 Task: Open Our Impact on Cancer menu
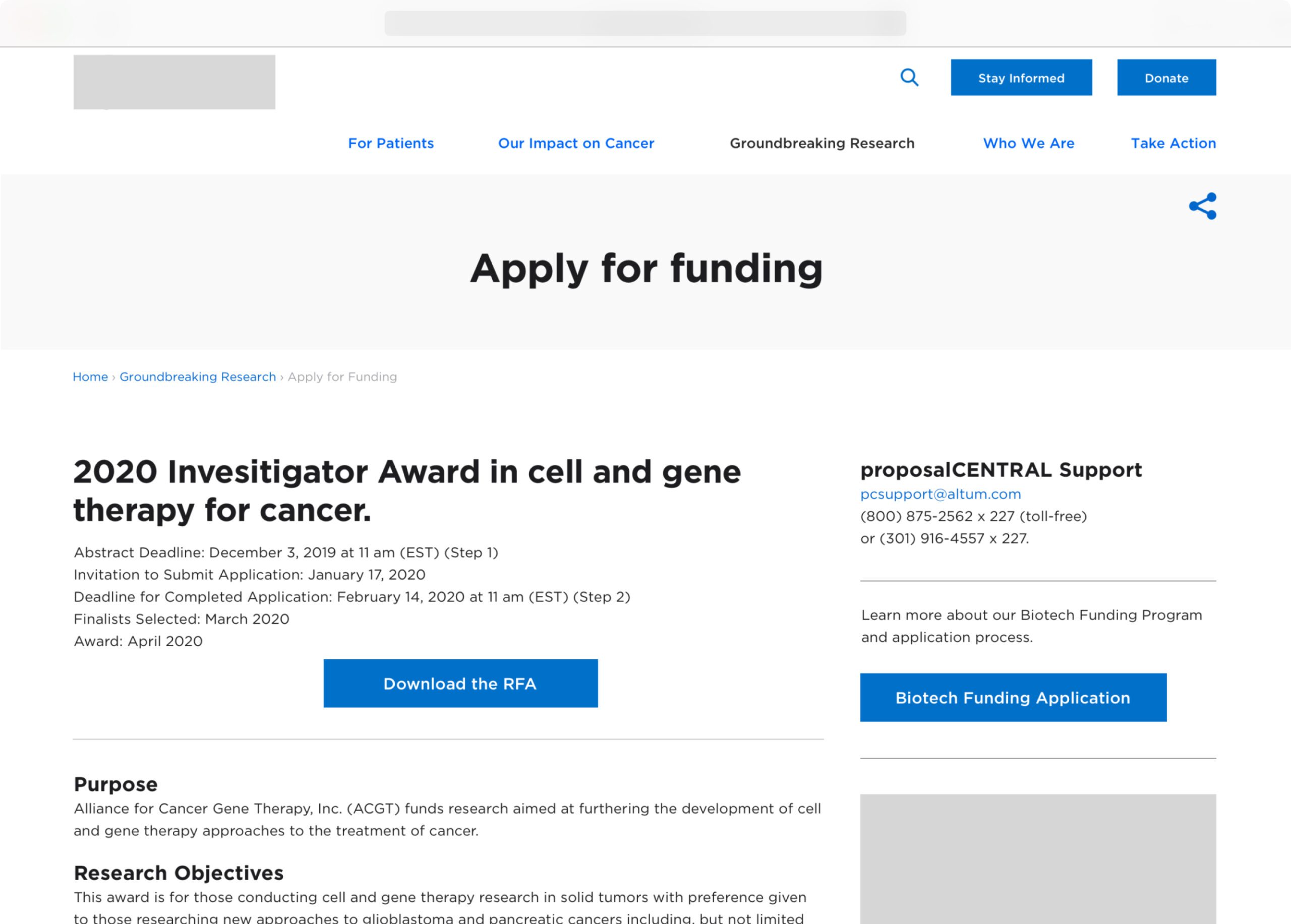[576, 143]
